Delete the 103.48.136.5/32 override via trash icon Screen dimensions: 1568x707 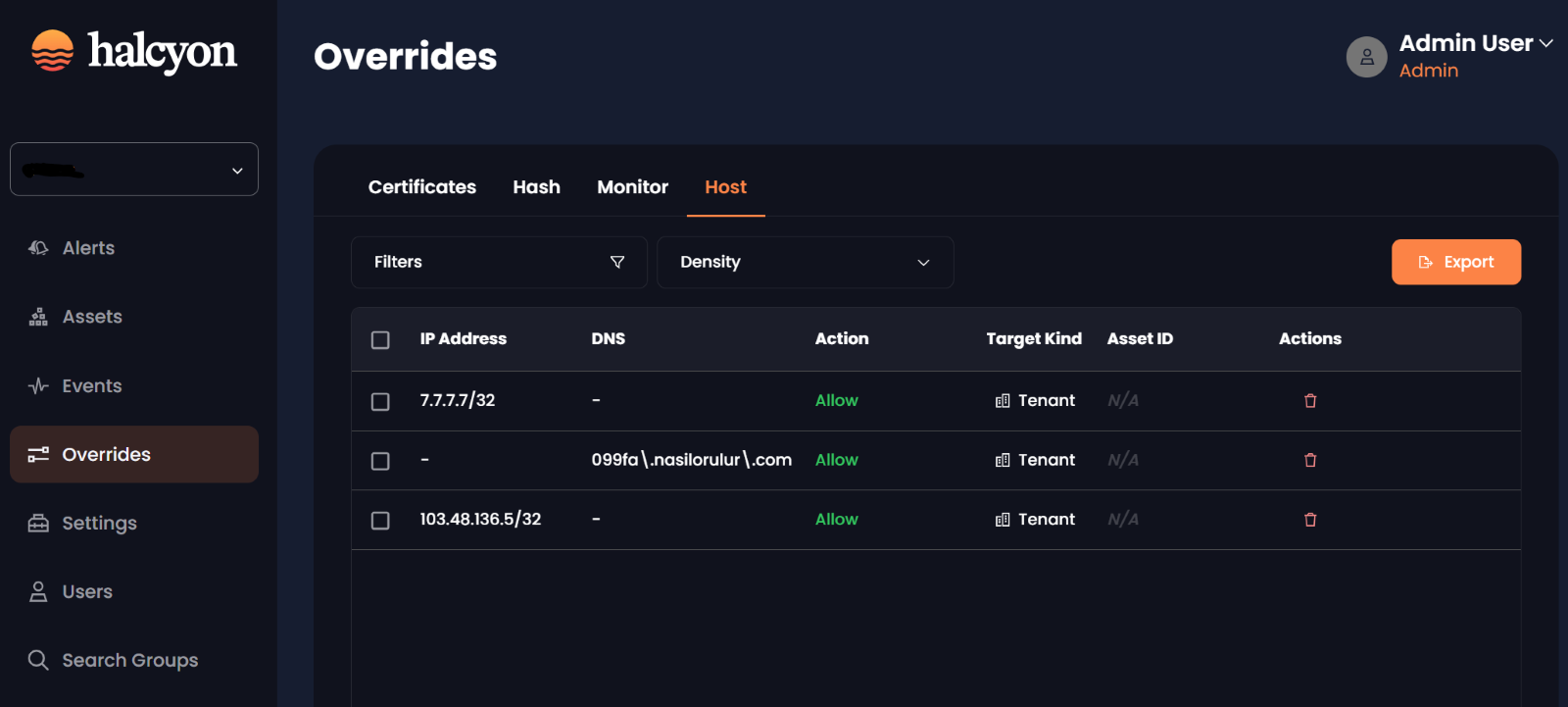[1310, 520]
